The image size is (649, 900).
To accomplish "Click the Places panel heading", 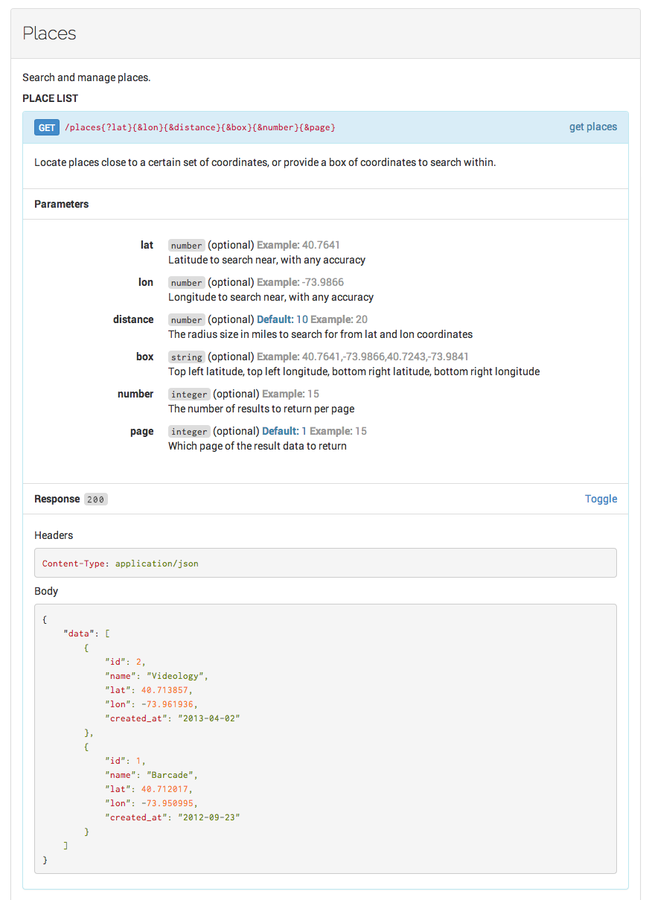I will (49, 33).
